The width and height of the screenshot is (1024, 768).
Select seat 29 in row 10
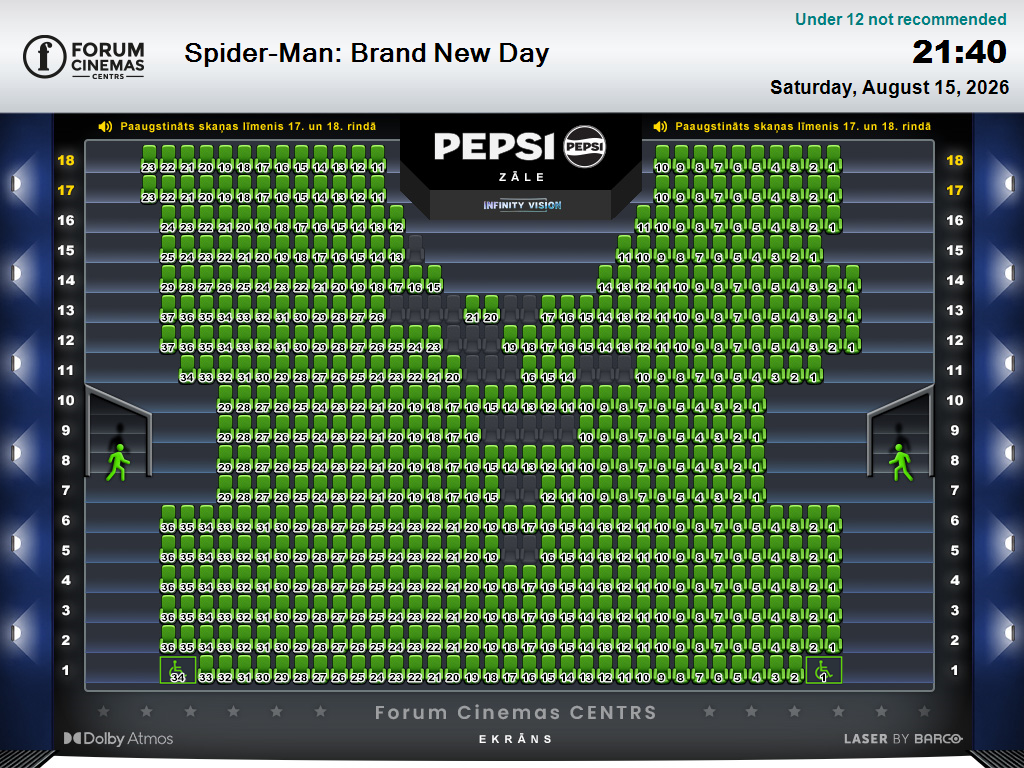pos(225,400)
